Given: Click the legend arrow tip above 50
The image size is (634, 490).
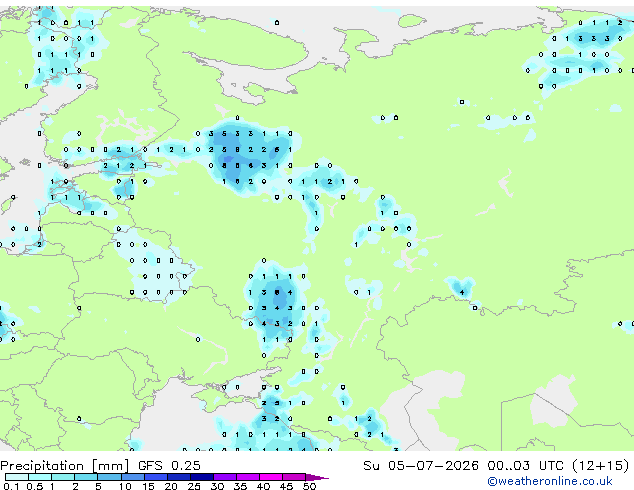Looking at the screenshot, I should 317,478.
